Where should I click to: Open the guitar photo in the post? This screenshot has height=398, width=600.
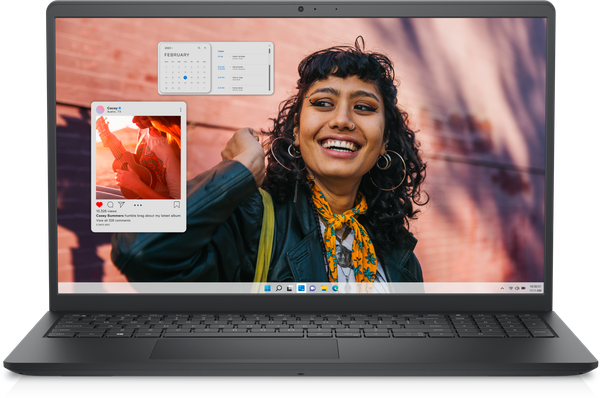click(x=138, y=157)
